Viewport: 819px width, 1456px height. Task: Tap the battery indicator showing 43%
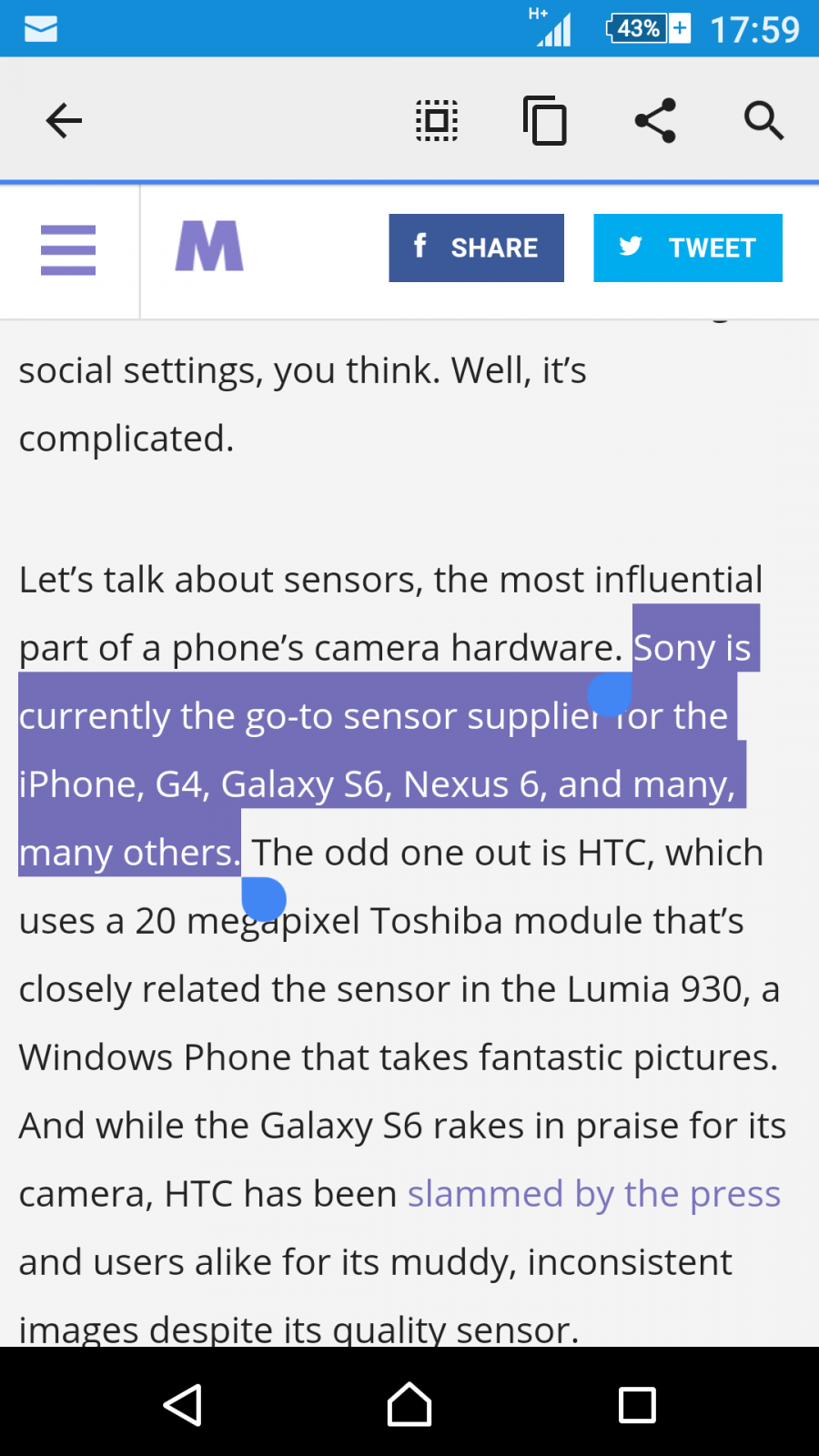647,29
